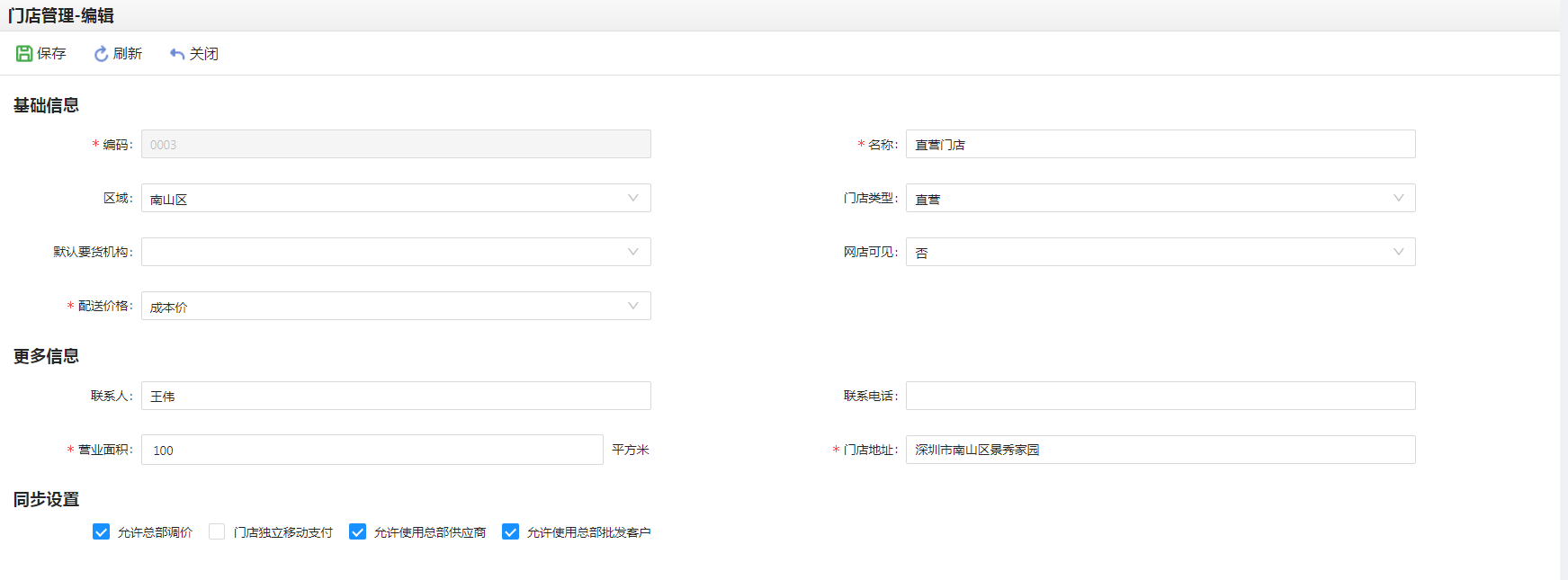Open the 配送价格 dropdown showing 成本价
This screenshot has height=580, width=1568.
pos(396,306)
